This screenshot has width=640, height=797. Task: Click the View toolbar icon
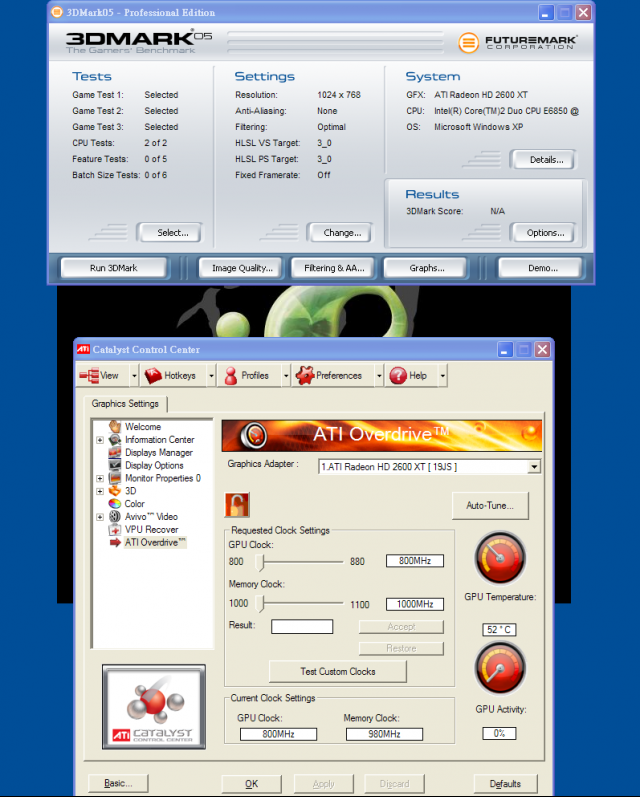(x=89, y=376)
